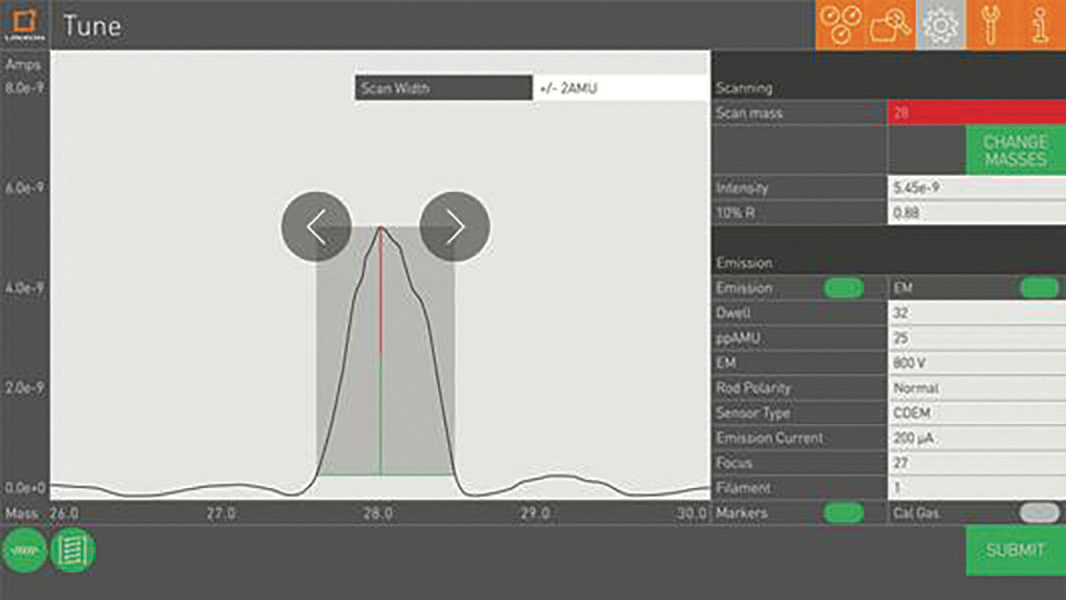Viewport: 1066px width, 600px height.
Task: Open the Sensor Type CDEM field
Action: (976, 413)
